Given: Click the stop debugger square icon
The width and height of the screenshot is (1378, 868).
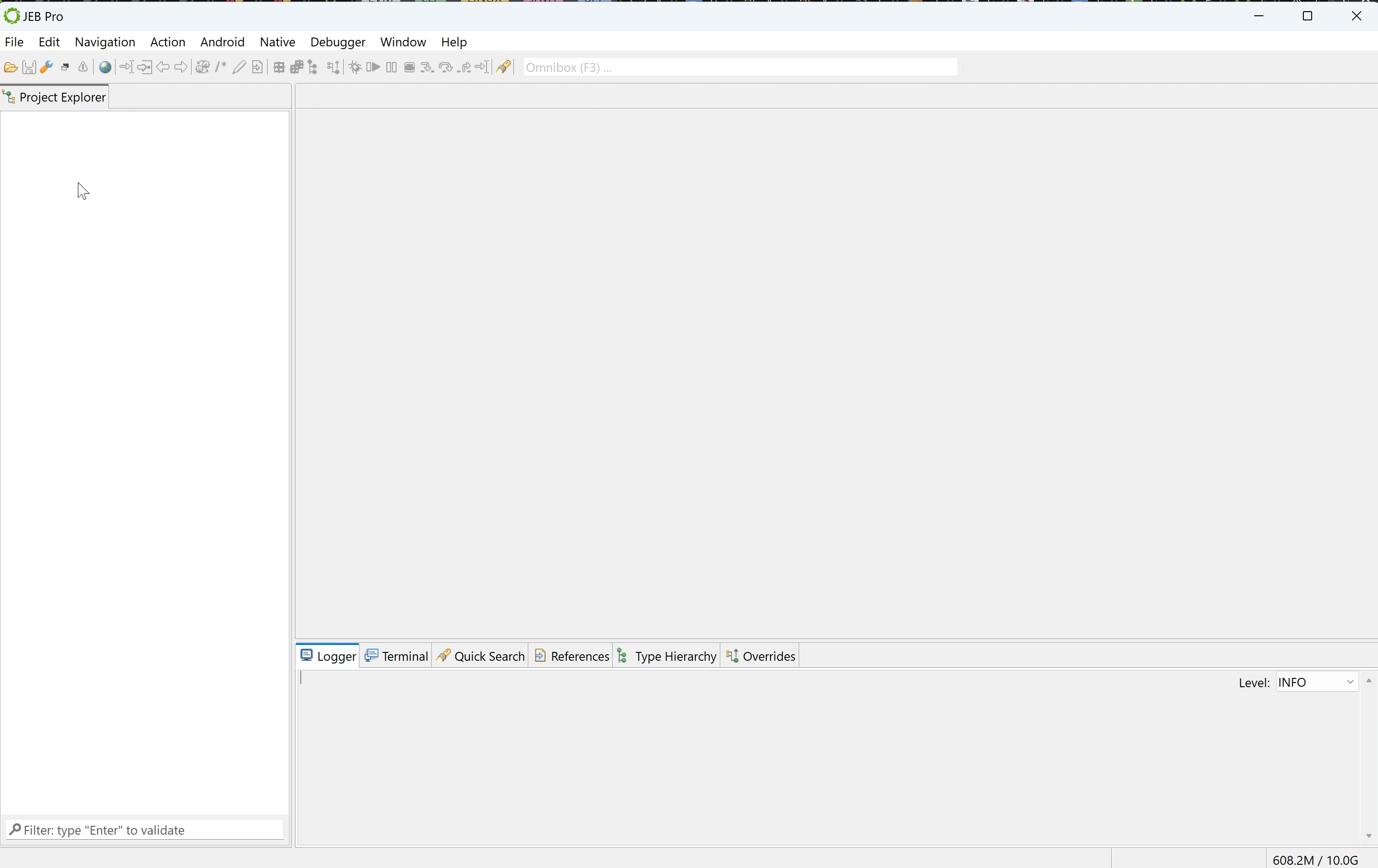Looking at the screenshot, I should point(409,68).
